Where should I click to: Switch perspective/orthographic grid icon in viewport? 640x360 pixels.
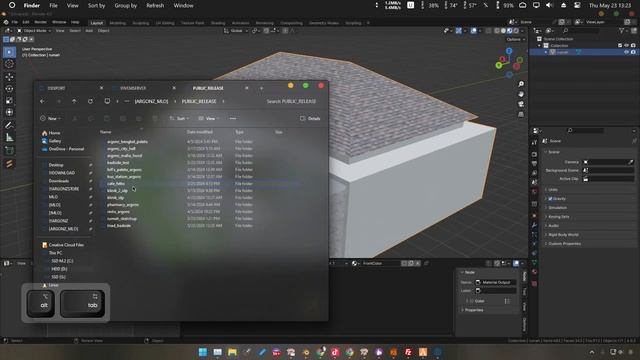521,115
